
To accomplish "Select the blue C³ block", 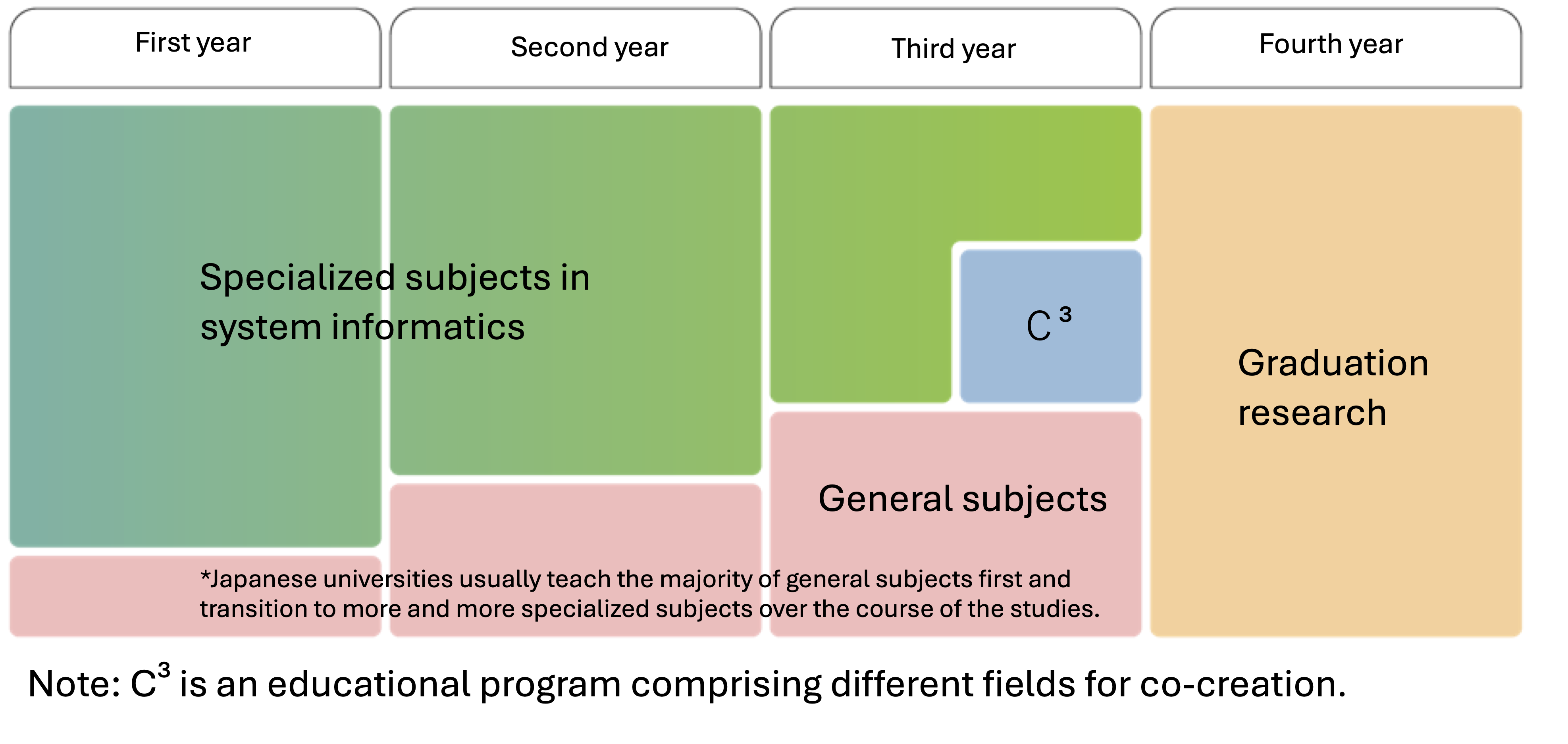I will pos(1051,326).
